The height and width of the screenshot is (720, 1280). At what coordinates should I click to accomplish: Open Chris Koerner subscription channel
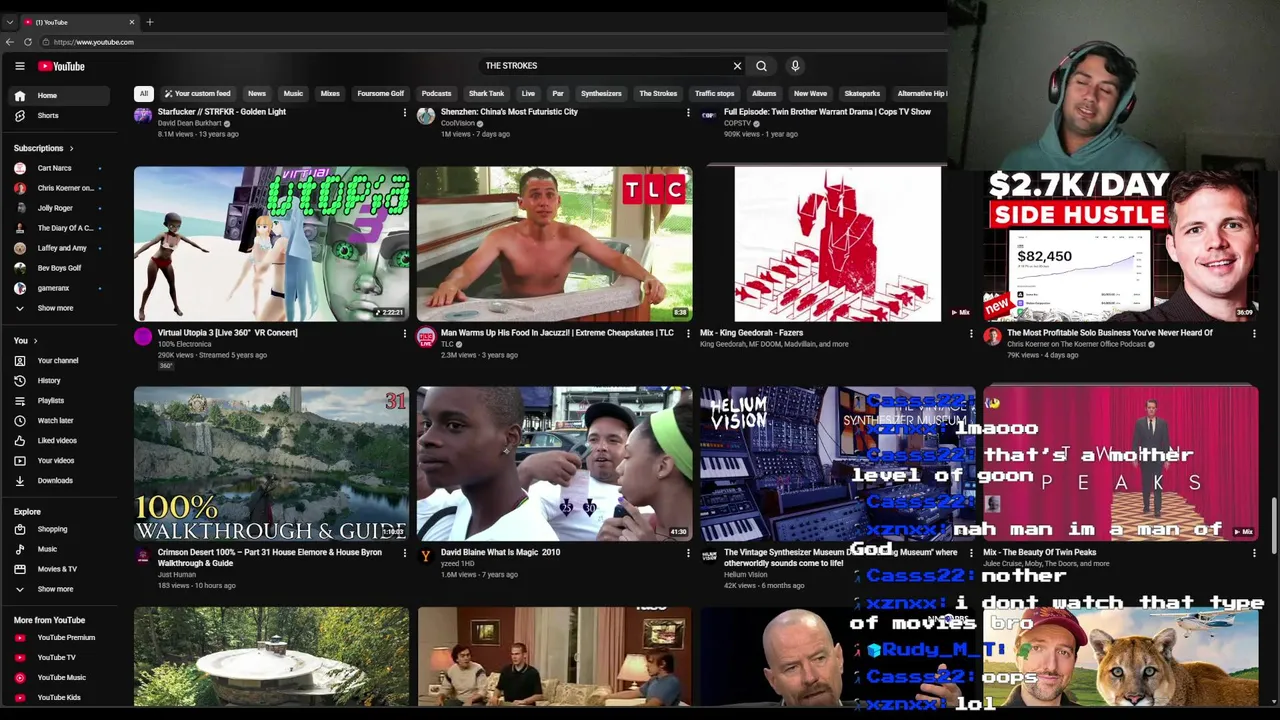tap(60, 188)
